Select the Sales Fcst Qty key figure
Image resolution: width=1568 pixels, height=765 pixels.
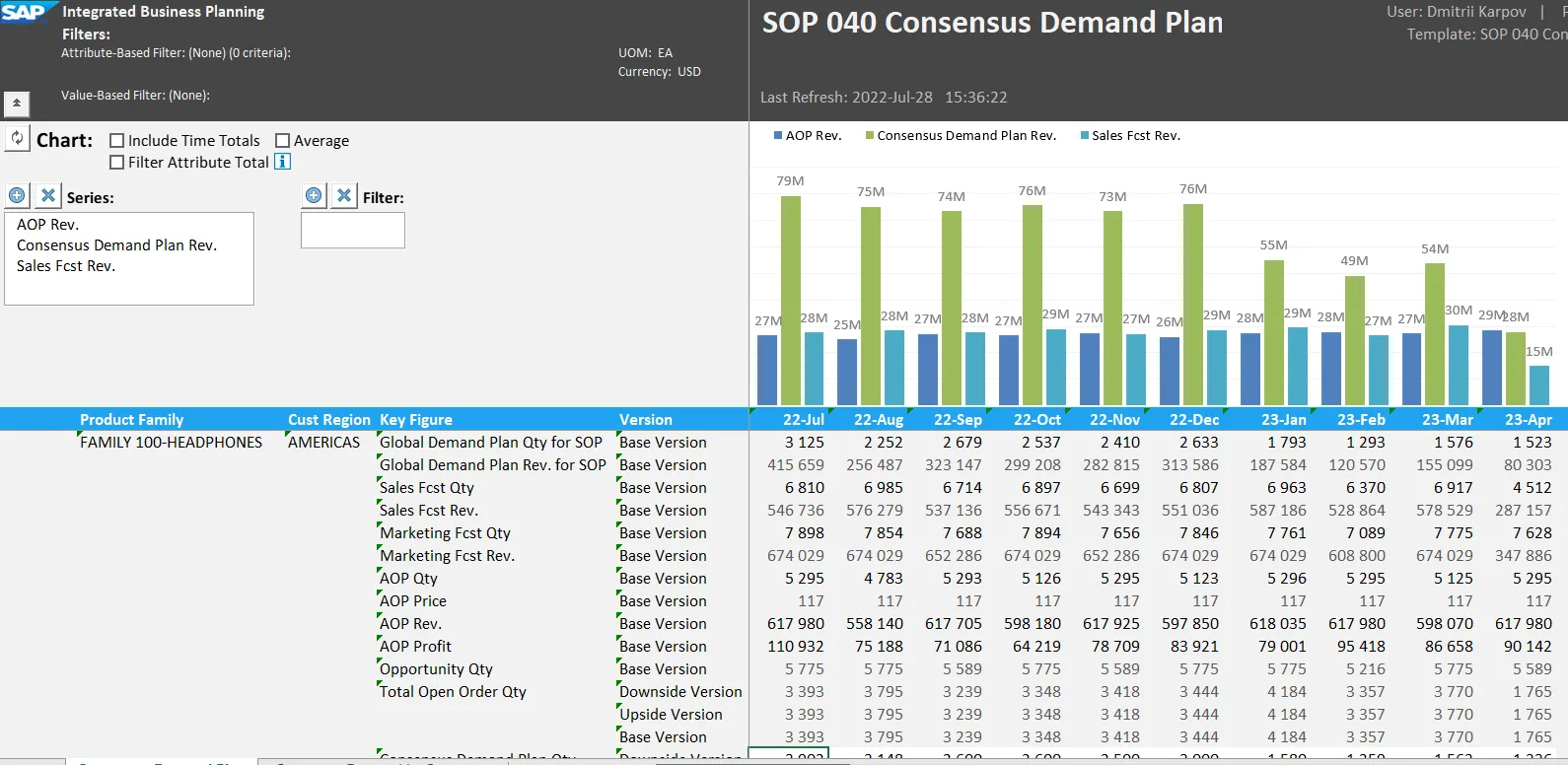click(x=427, y=488)
